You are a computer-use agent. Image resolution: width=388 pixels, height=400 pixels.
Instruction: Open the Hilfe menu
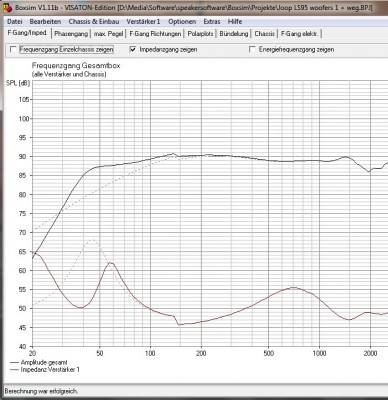point(235,22)
